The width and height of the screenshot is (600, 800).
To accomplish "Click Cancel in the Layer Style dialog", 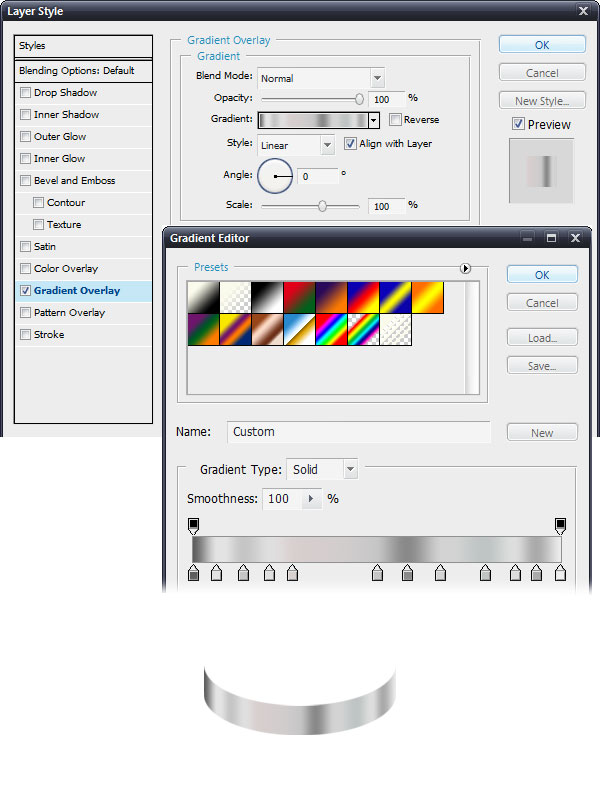I will [542, 72].
